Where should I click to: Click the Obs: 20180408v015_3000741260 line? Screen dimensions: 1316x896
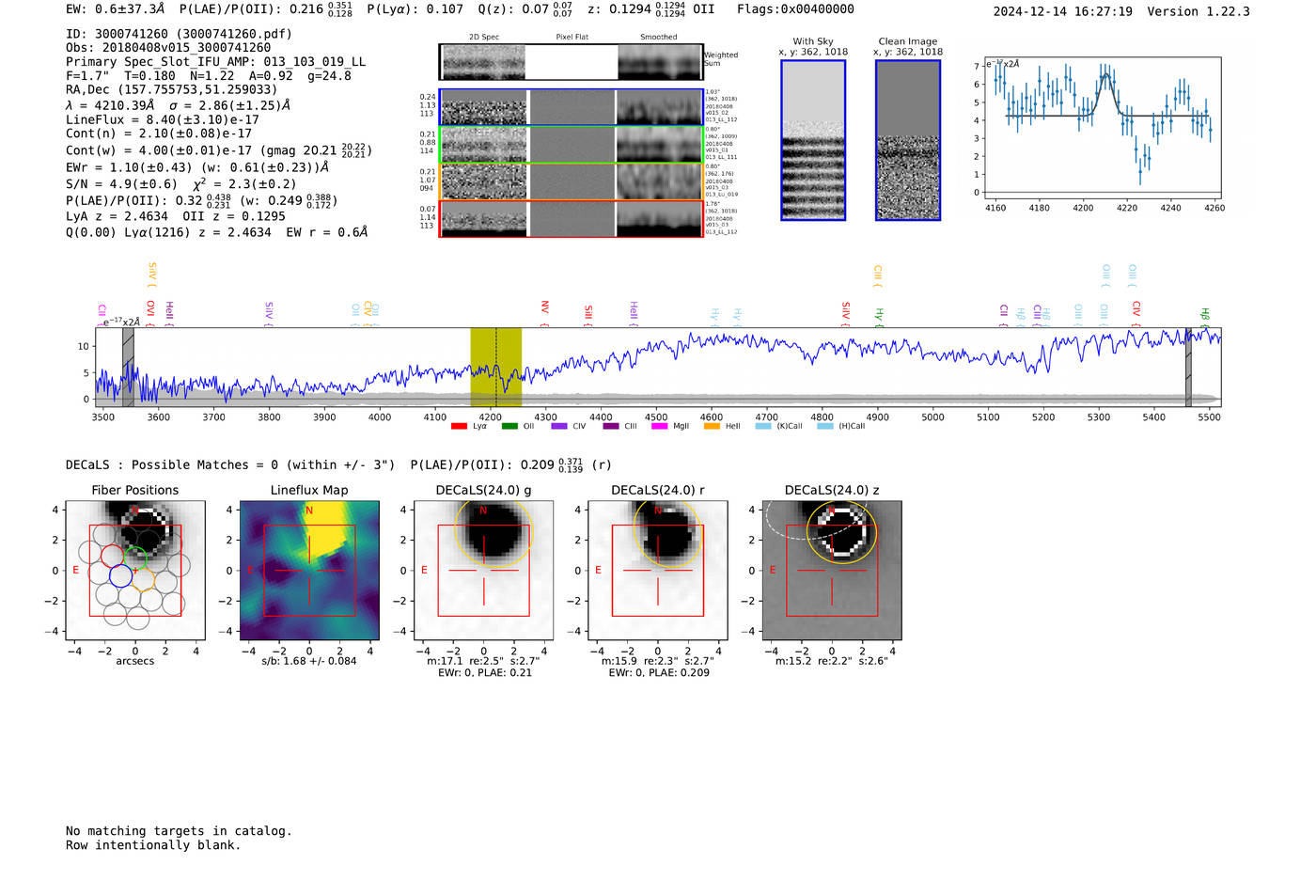168,48
